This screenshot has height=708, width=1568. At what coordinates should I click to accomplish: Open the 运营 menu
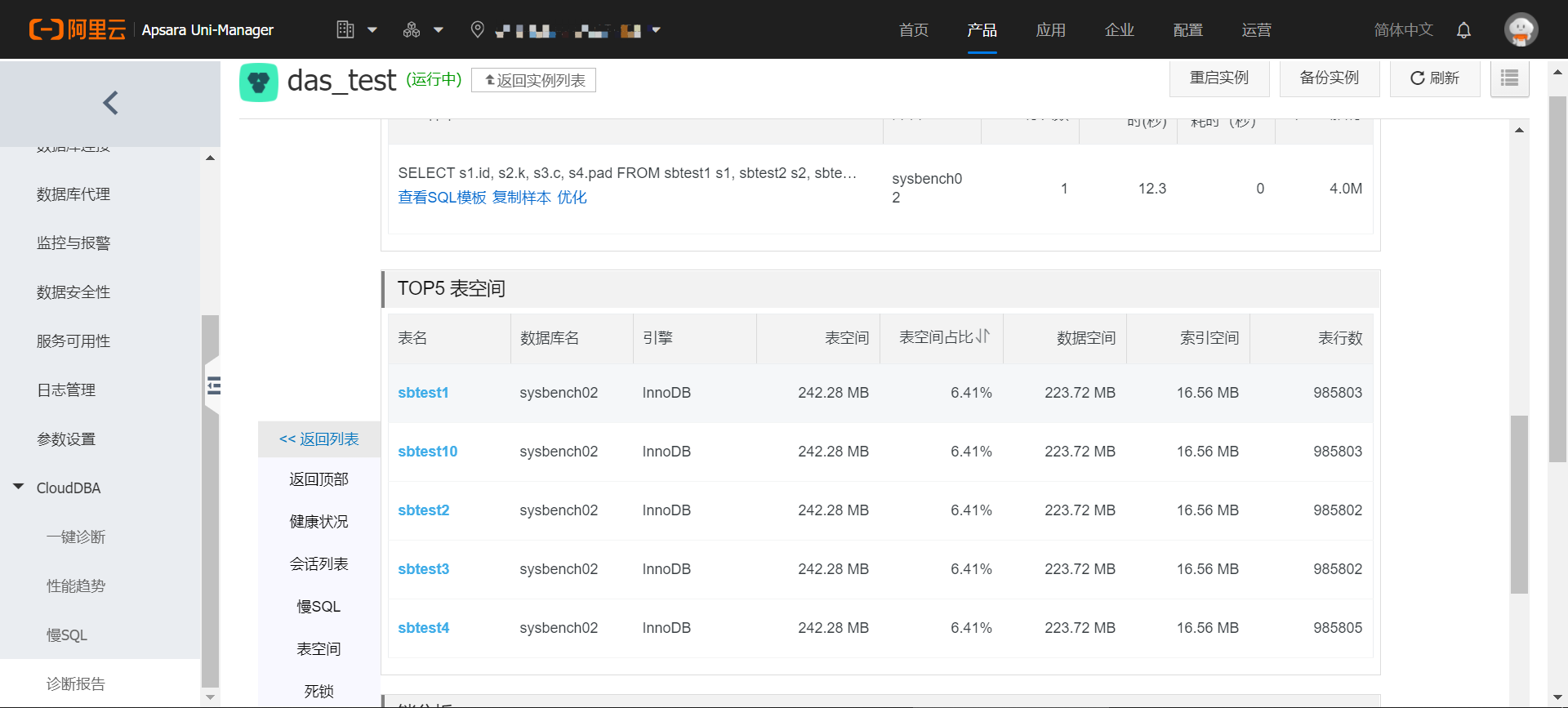(x=1257, y=30)
